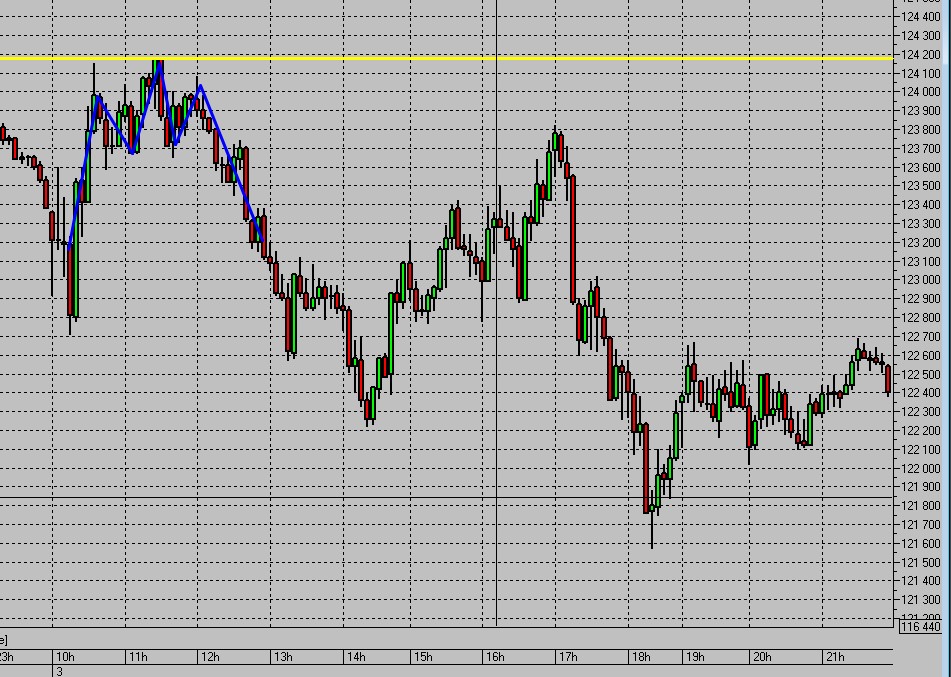Click the 123 500 price label
The height and width of the screenshot is (677, 951).
920,186
